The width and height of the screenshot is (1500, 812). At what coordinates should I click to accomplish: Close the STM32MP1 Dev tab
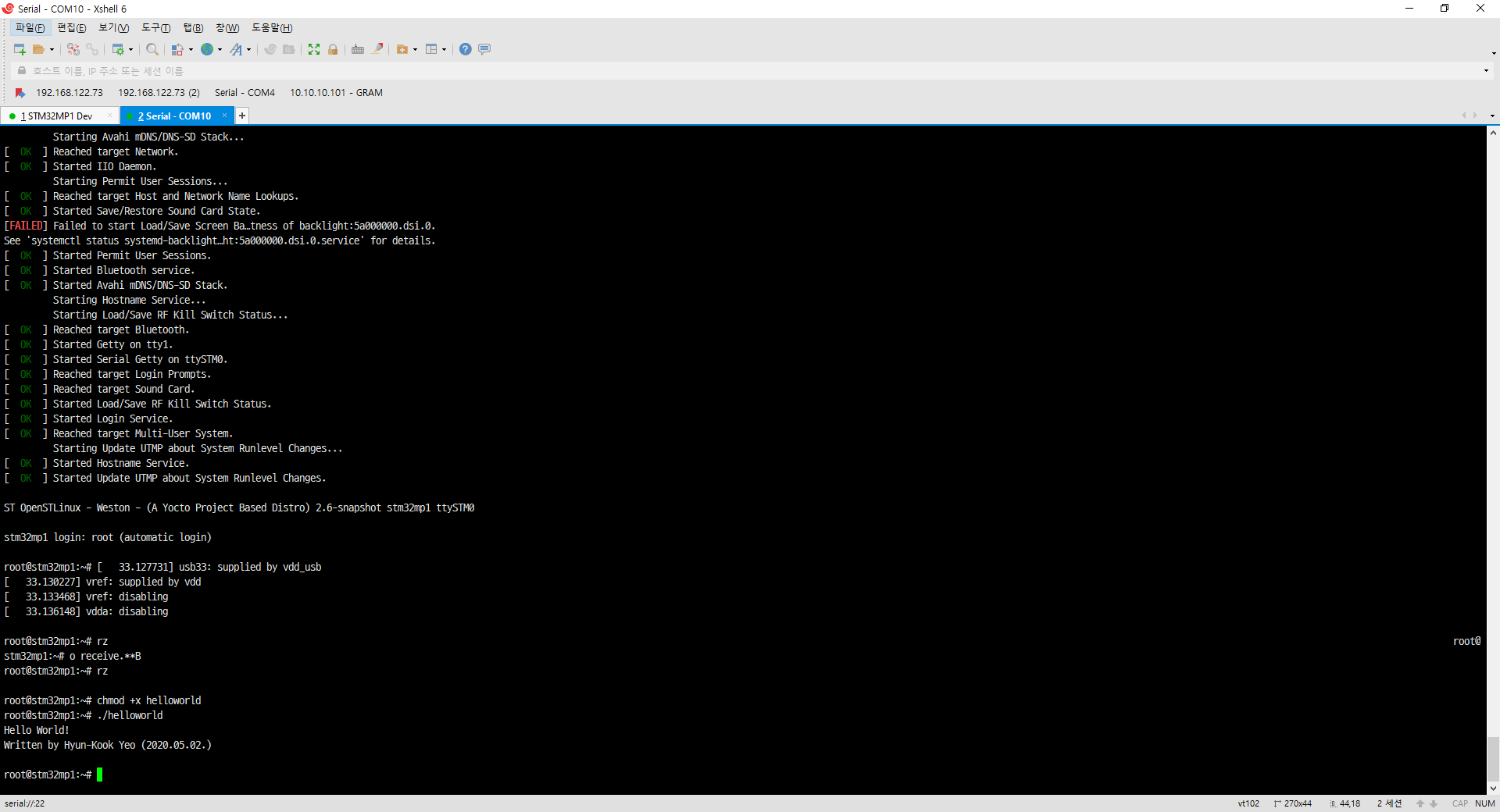(x=109, y=116)
